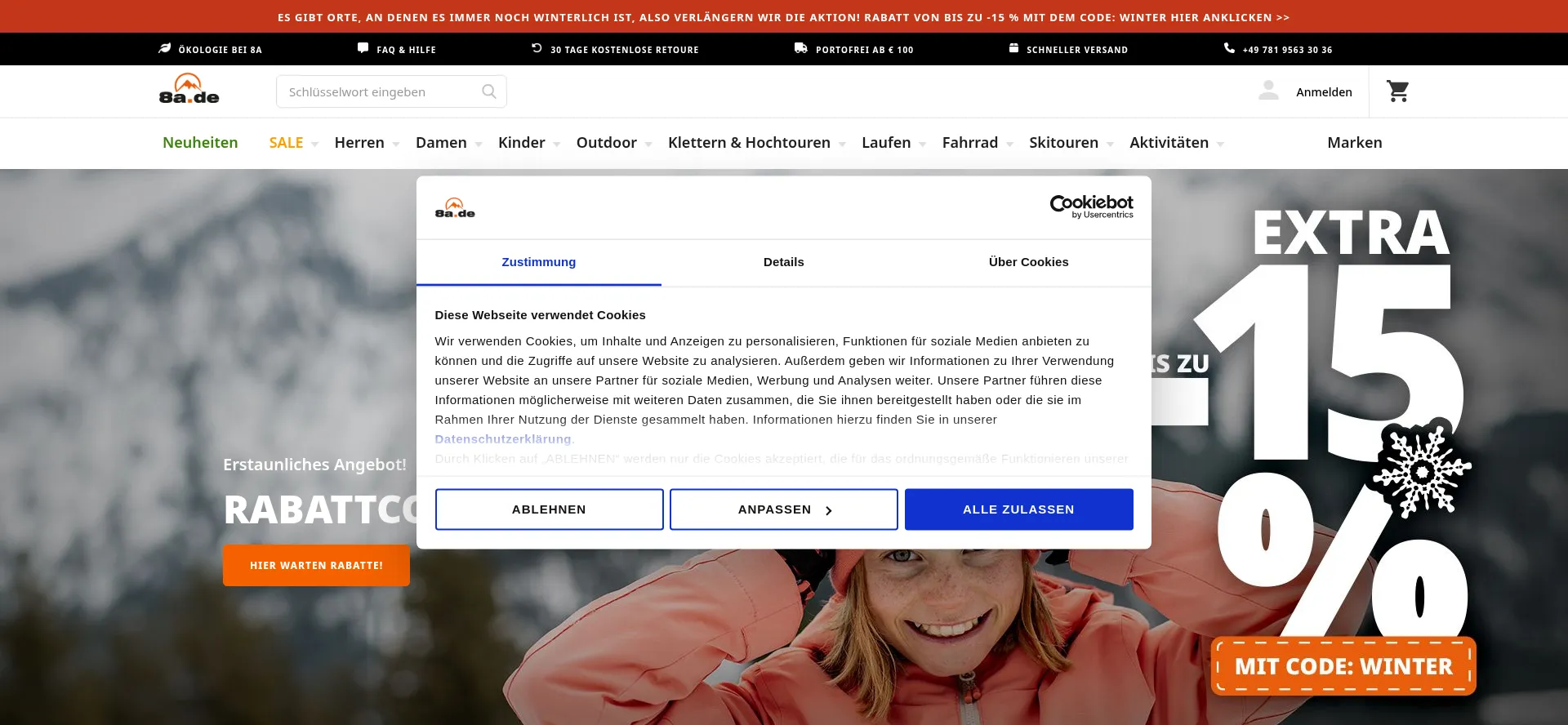Click the package icon next to Schneller Versand
This screenshot has width=1568, height=725.
(1013, 48)
